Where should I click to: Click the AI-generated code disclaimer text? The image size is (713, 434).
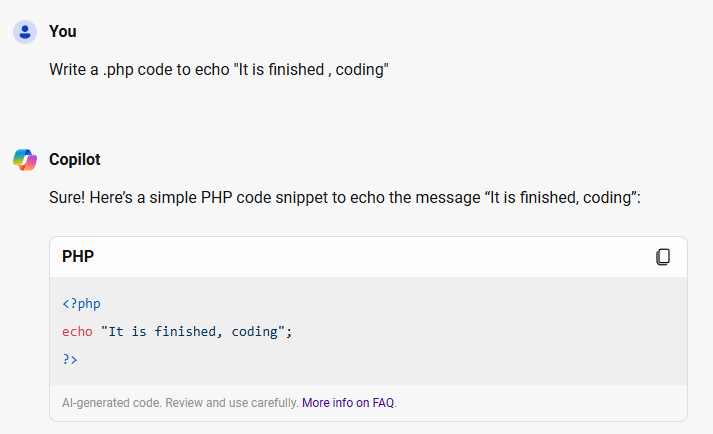pyautogui.click(x=180, y=403)
